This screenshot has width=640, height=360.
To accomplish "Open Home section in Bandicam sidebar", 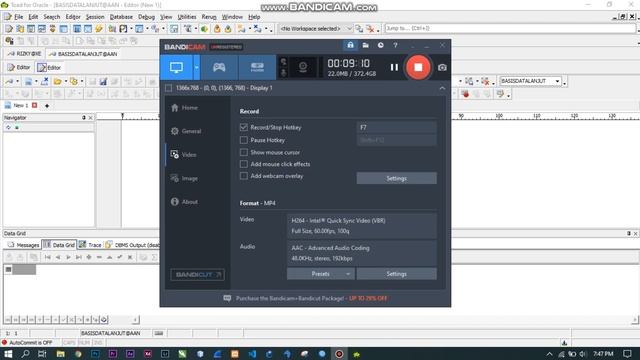I will point(184,108).
